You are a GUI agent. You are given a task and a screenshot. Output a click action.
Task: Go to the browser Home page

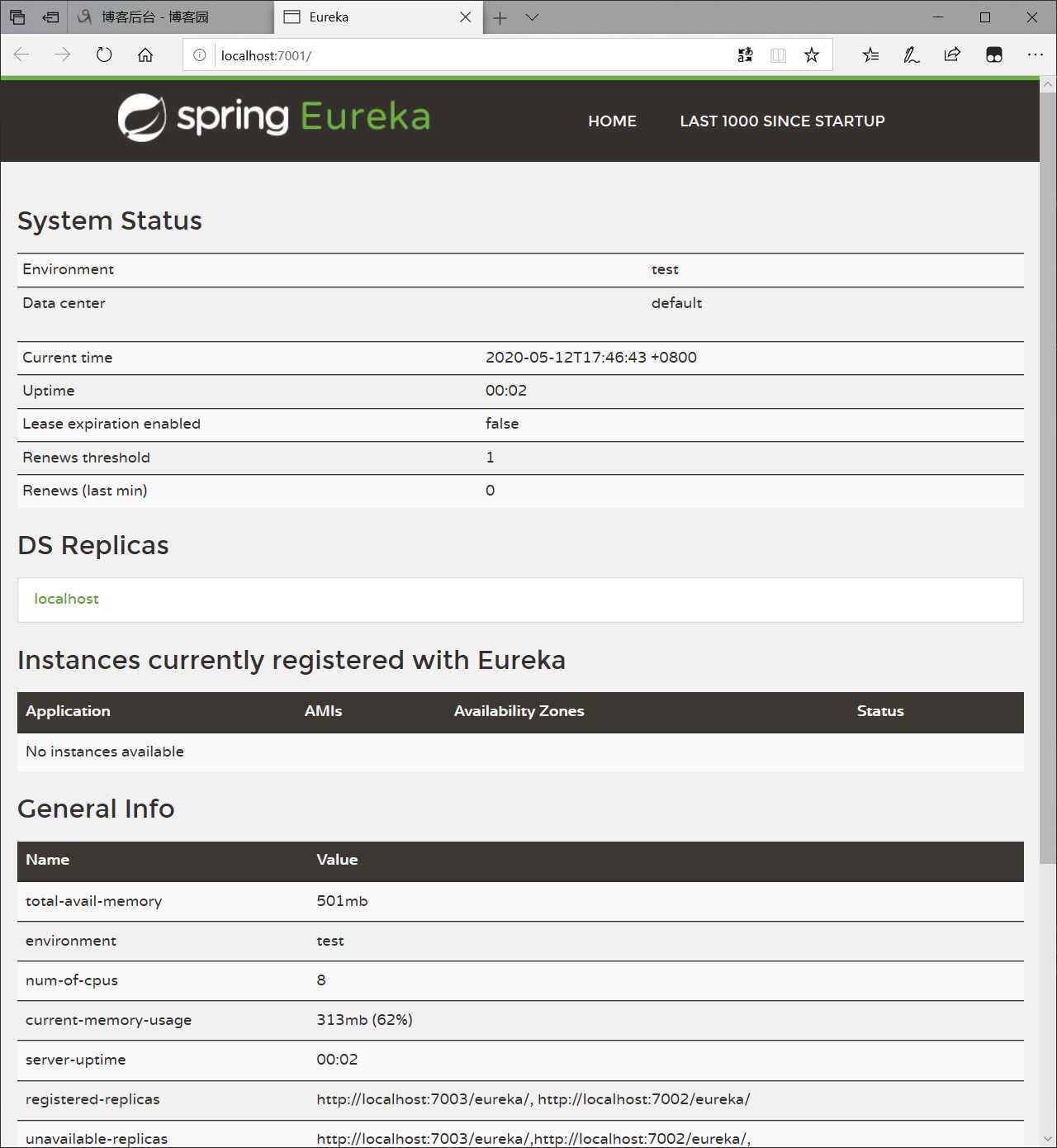[x=145, y=55]
